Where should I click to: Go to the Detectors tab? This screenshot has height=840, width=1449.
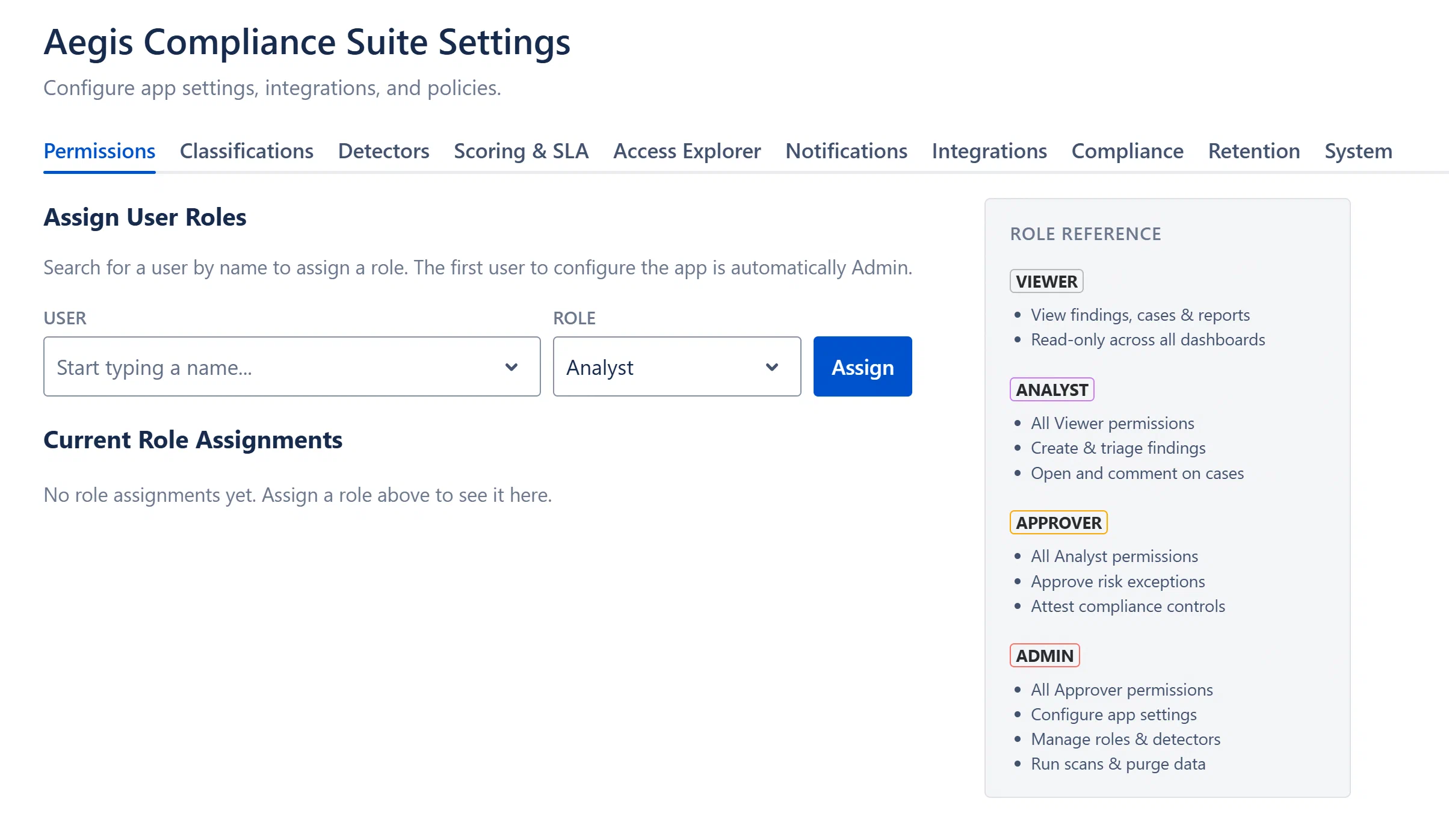point(383,151)
